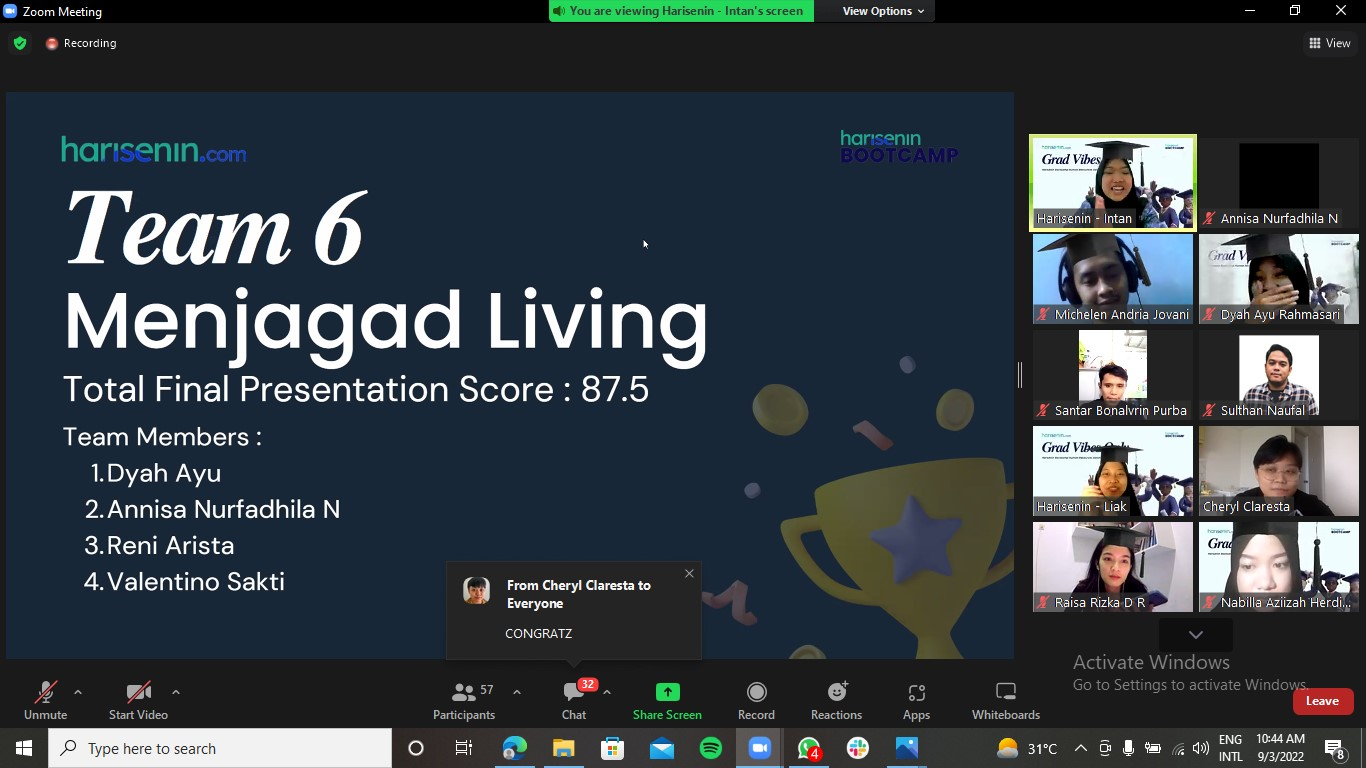The width and height of the screenshot is (1366, 768).
Task: Click the microphone tray icon
Action: pos(1129,748)
